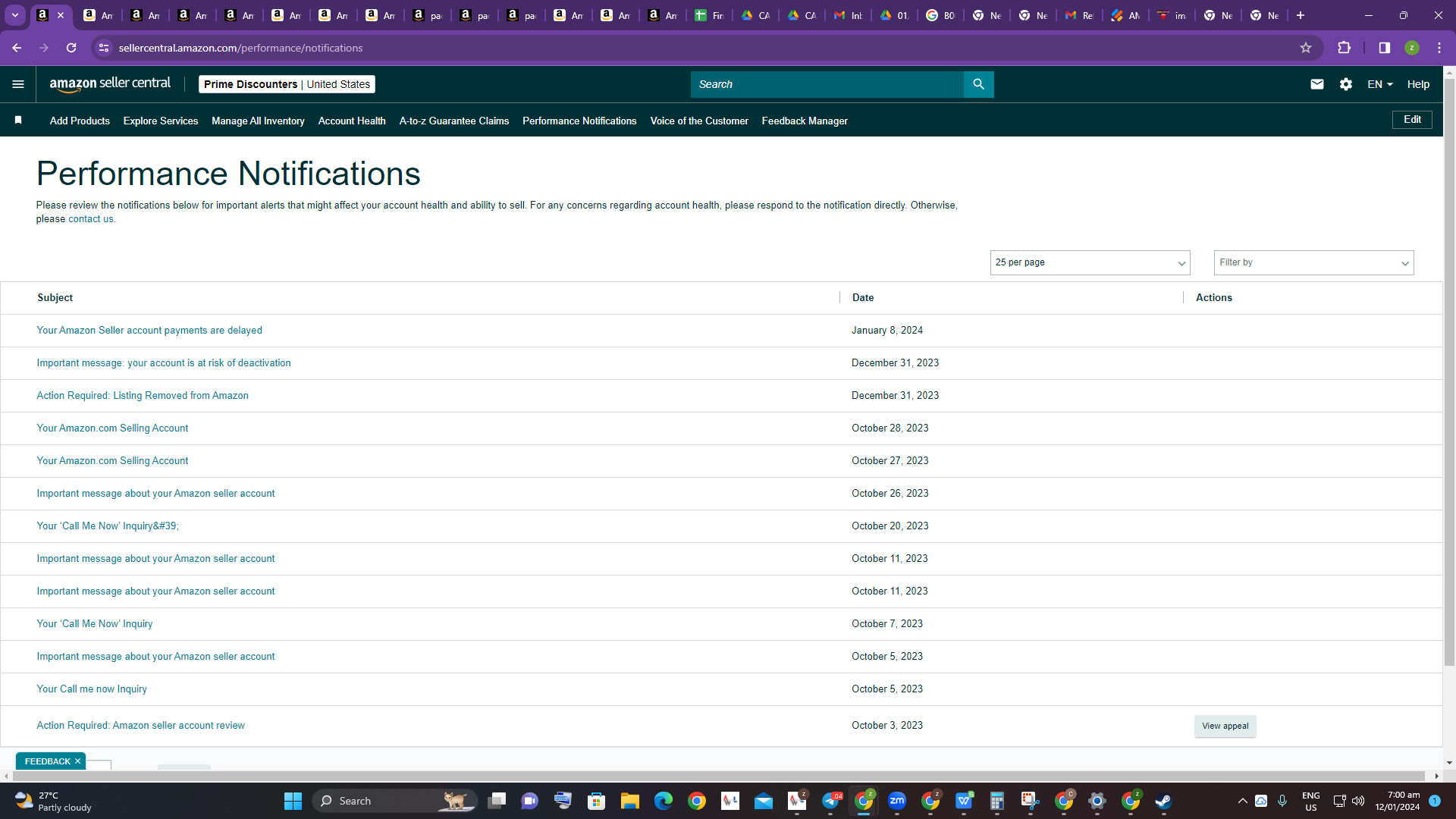The image size is (1456, 819).
Task: Open Voice of the Customer
Action: 699,121
